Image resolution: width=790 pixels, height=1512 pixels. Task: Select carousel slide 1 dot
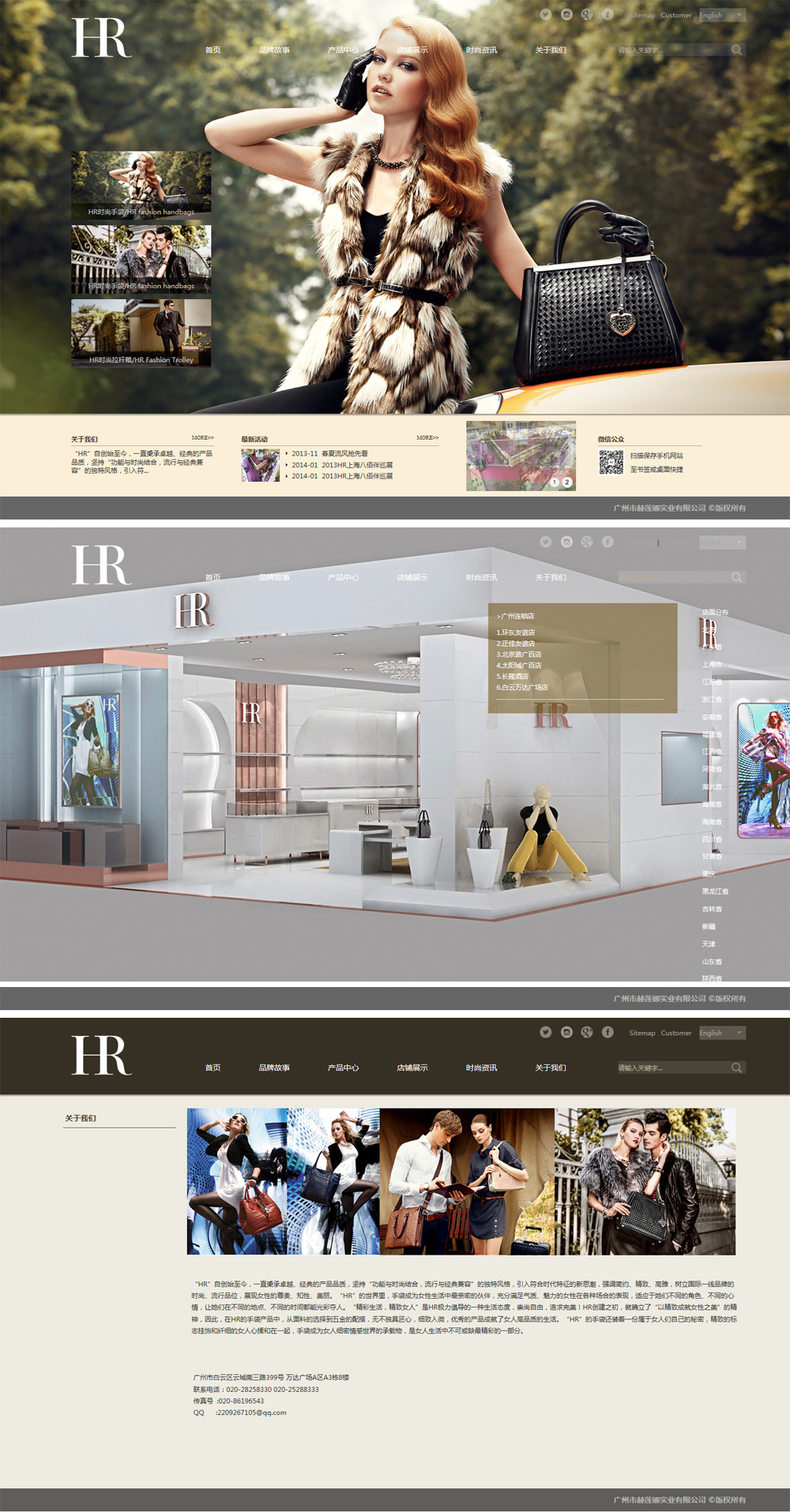pyautogui.click(x=555, y=482)
